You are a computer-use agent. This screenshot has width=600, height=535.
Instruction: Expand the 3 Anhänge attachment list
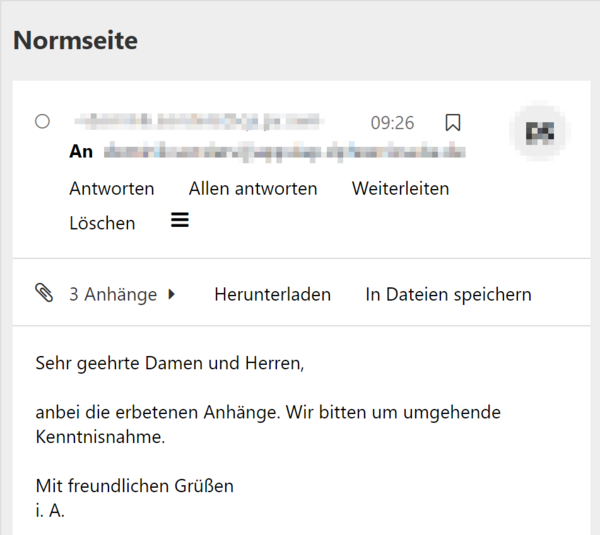point(122,294)
